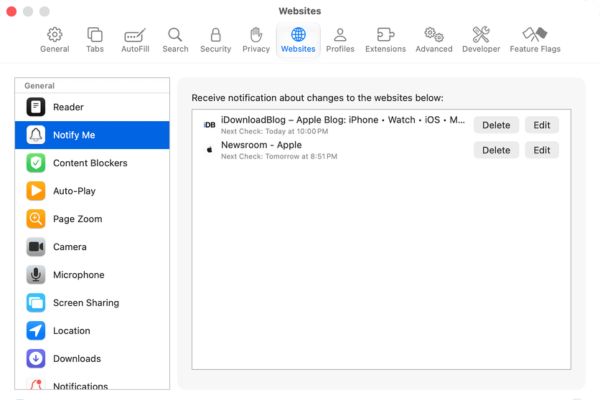Select Page Zoom in the sidebar
This screenshot has height=400, width=600.
coord(92,219)
